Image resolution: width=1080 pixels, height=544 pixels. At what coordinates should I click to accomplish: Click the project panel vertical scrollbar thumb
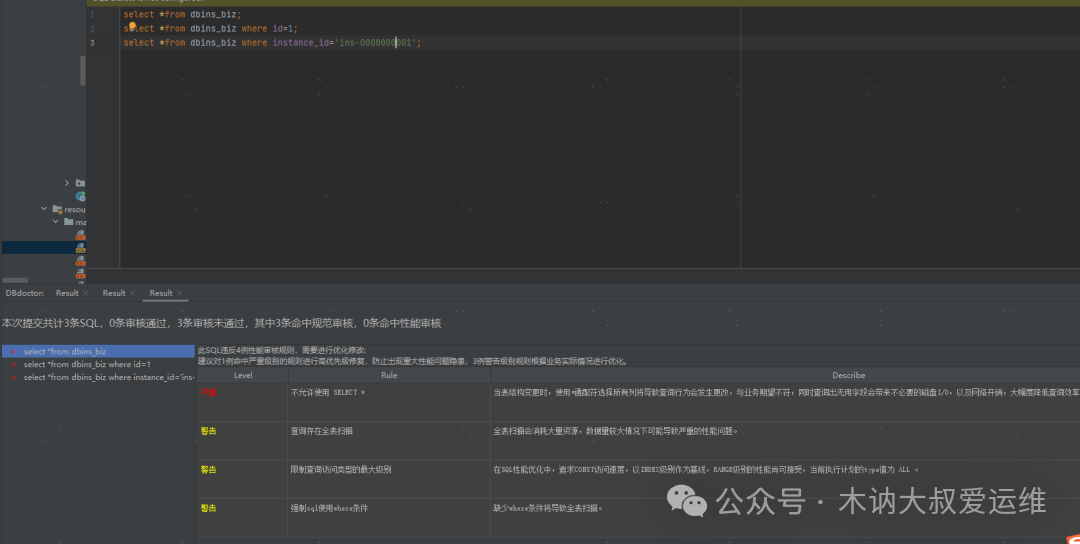(x=83, y=71)
